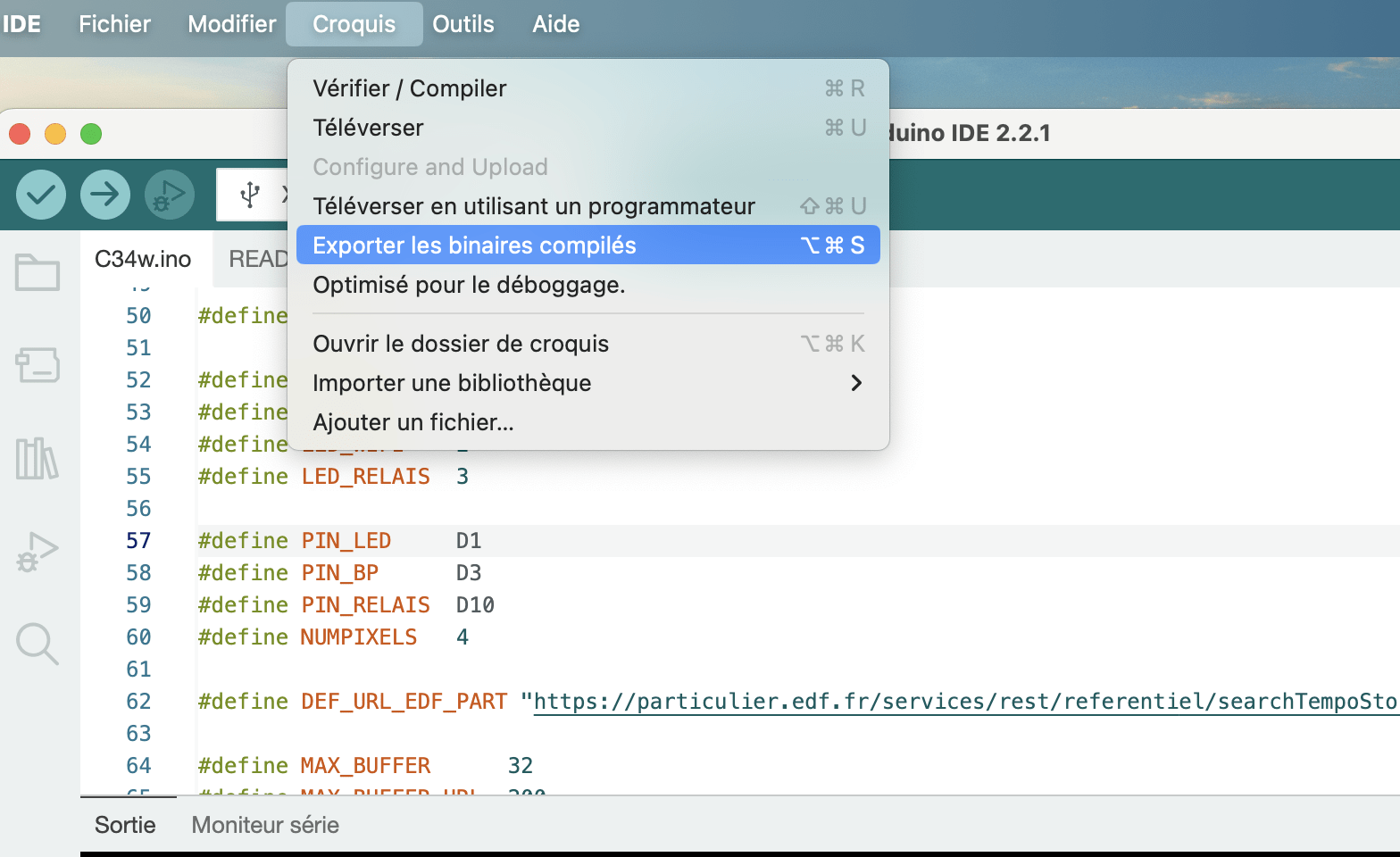
Task: Switch to the 'Moniteur série' tab
Action: (265, 825)
